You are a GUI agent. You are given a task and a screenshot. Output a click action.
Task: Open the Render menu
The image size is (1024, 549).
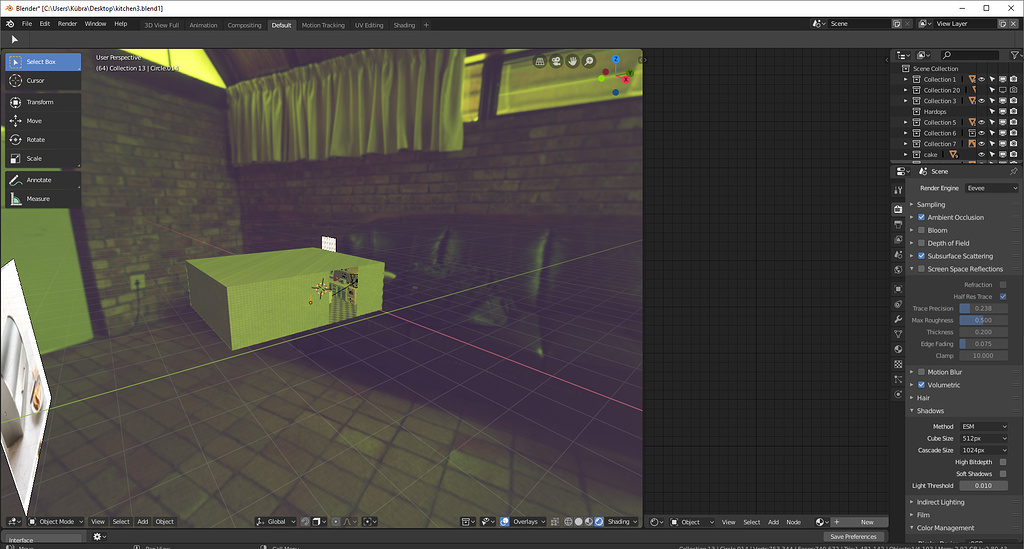coord(67,24)
